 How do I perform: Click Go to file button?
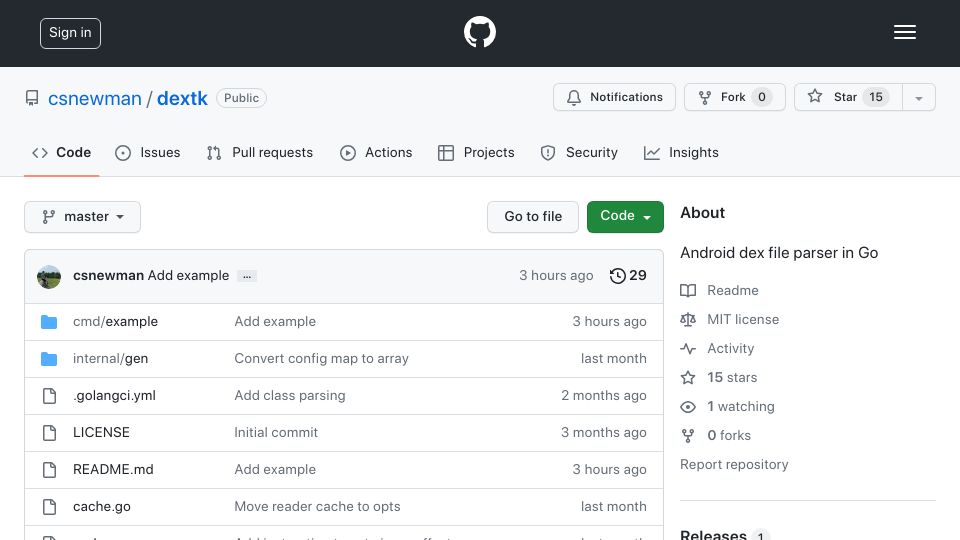coord(533,217)
